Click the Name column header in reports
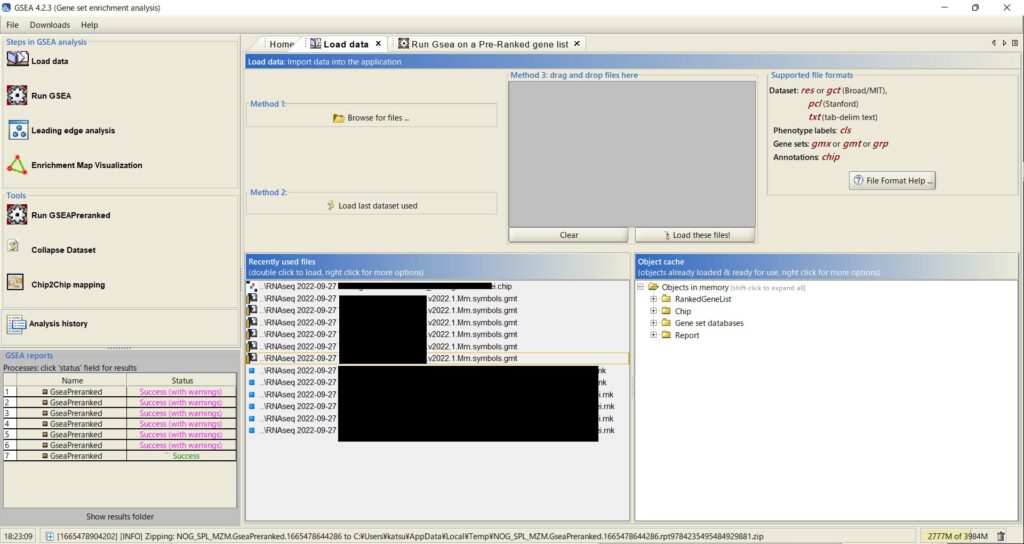This screenshot has width=1024, height=544. click(72, 380)
